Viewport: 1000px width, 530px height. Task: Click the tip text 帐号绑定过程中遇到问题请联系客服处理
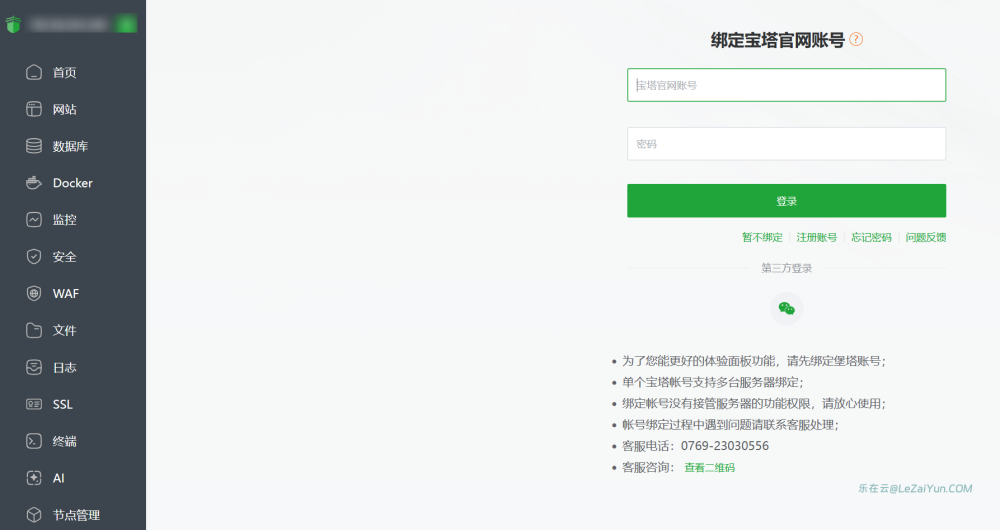point(728,425)
